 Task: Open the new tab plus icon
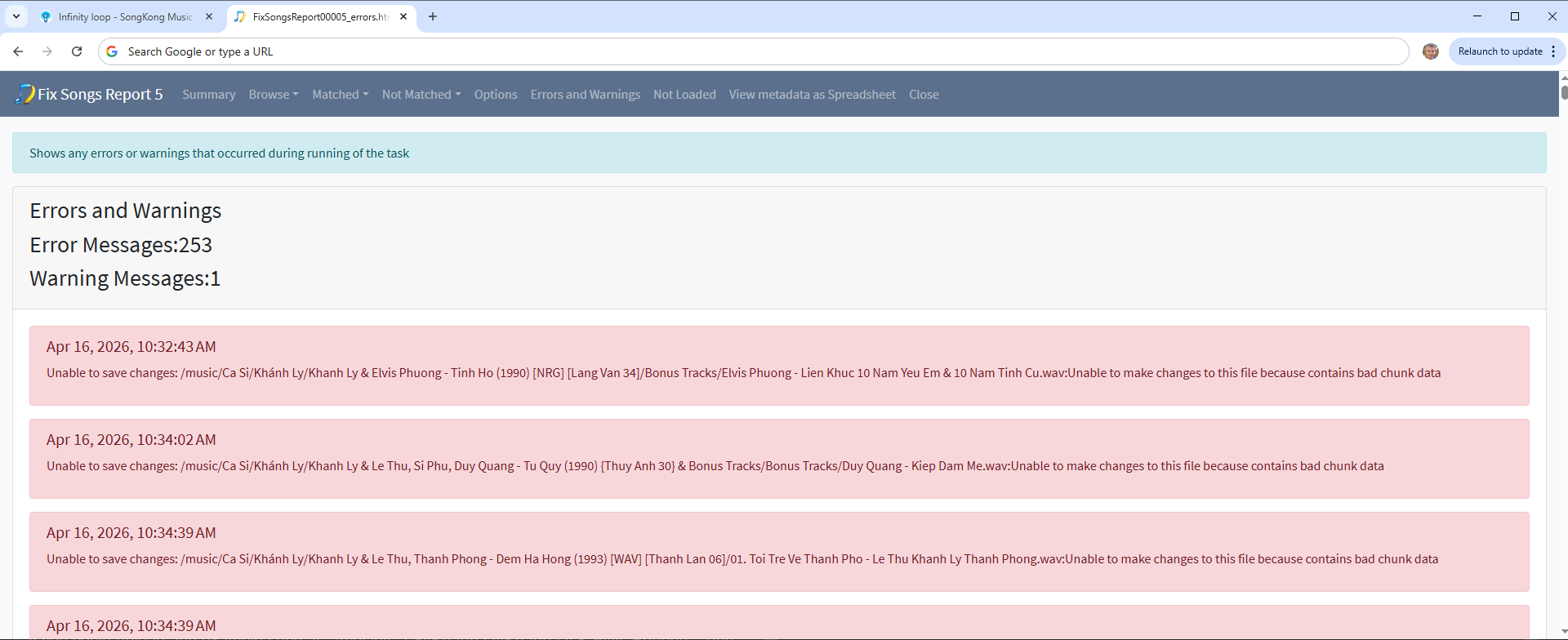[433, 16]
